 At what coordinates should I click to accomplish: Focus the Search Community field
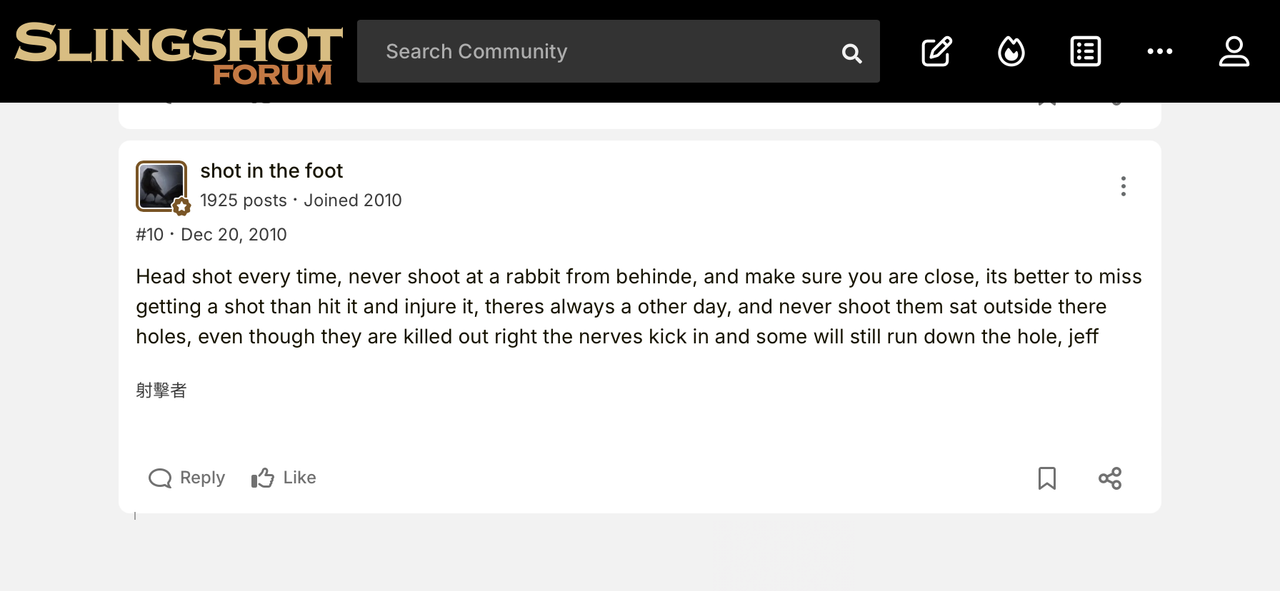tap(600, 51)
